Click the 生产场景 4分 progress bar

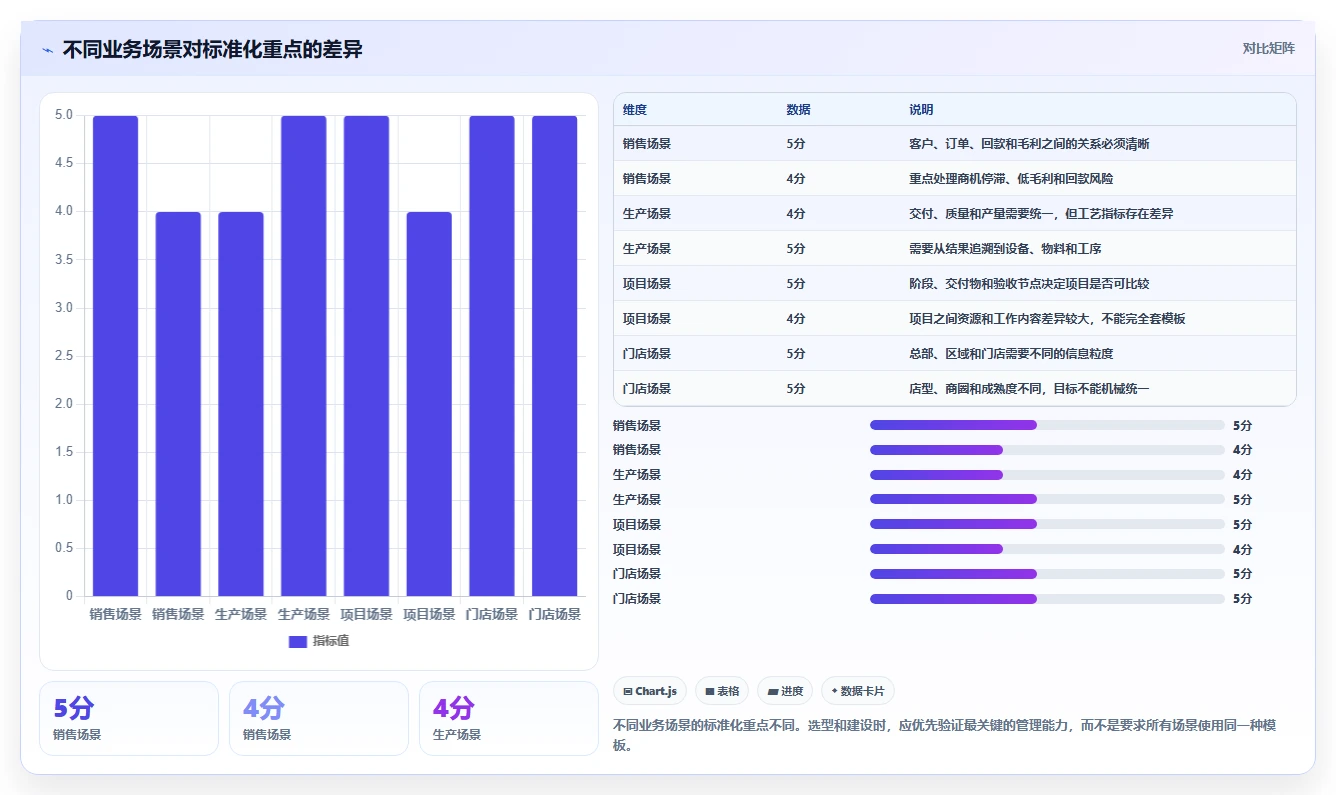(x=1047, y=475)
